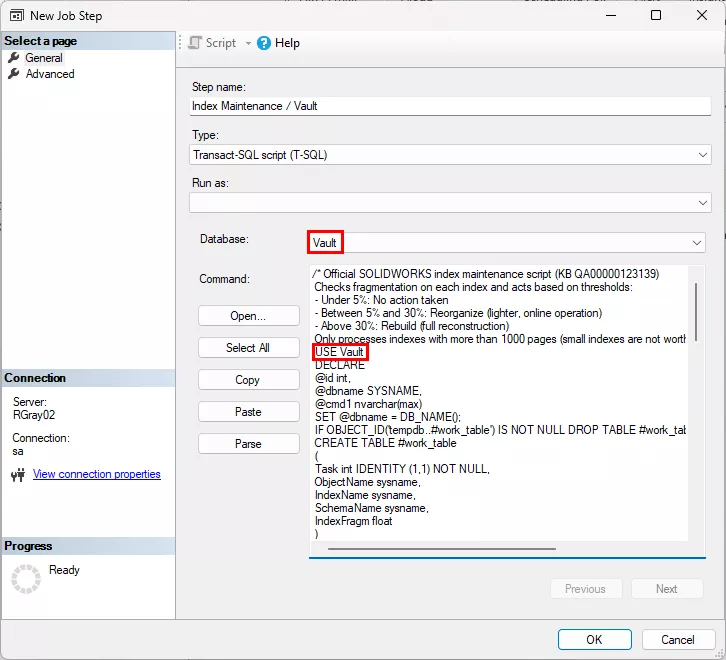
Task: Click the Paste button
Action: (249, 412)
